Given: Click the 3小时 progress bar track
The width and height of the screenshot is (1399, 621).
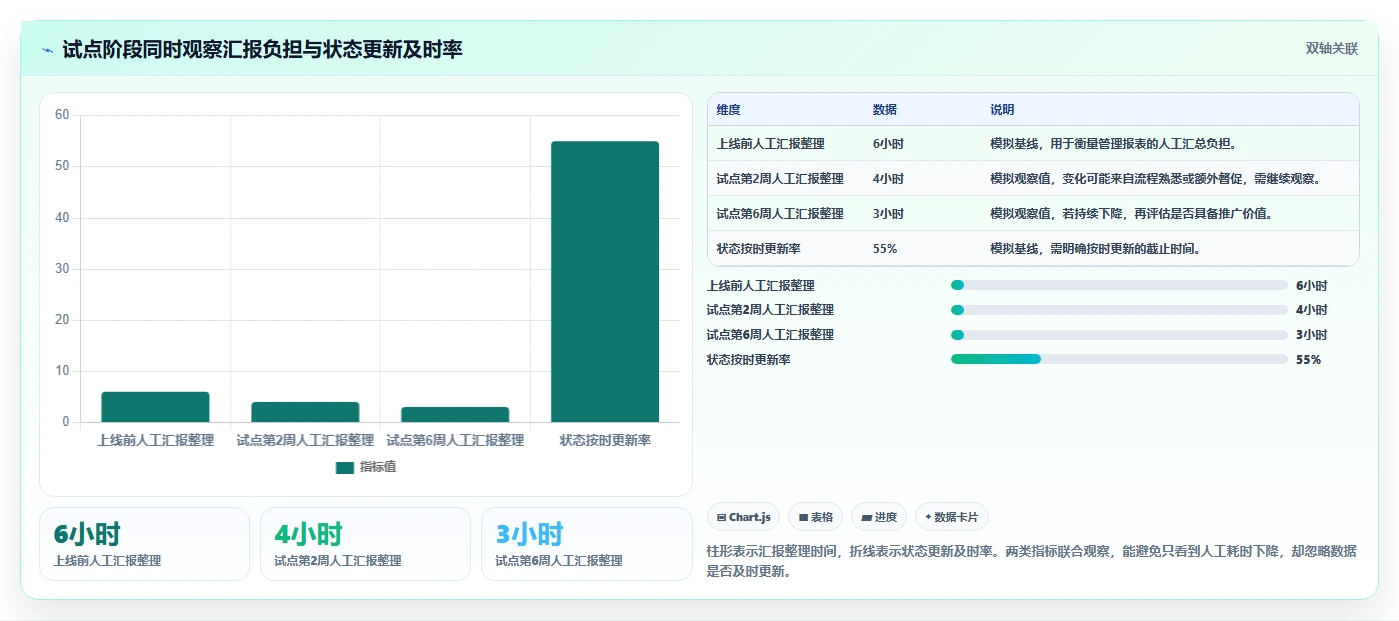Looking at the screenshot, I should point(1119,335).
